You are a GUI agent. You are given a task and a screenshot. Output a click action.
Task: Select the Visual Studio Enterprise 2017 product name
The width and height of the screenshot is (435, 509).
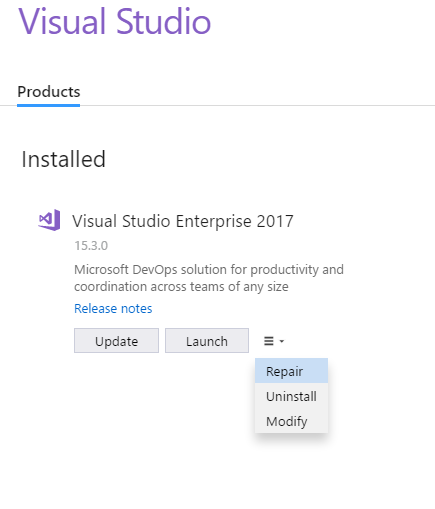[x=183, y=221]
